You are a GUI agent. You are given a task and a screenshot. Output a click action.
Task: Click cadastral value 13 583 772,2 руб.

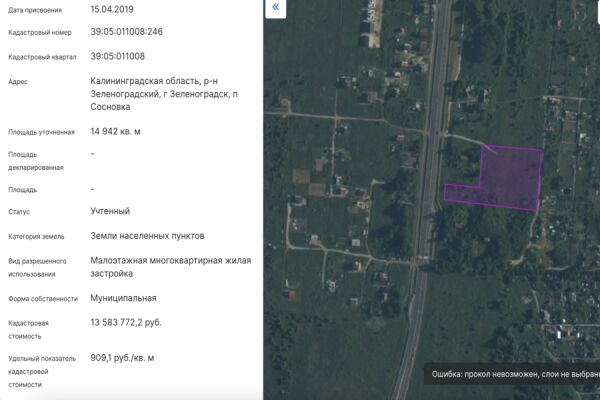(x=126, y=322)
